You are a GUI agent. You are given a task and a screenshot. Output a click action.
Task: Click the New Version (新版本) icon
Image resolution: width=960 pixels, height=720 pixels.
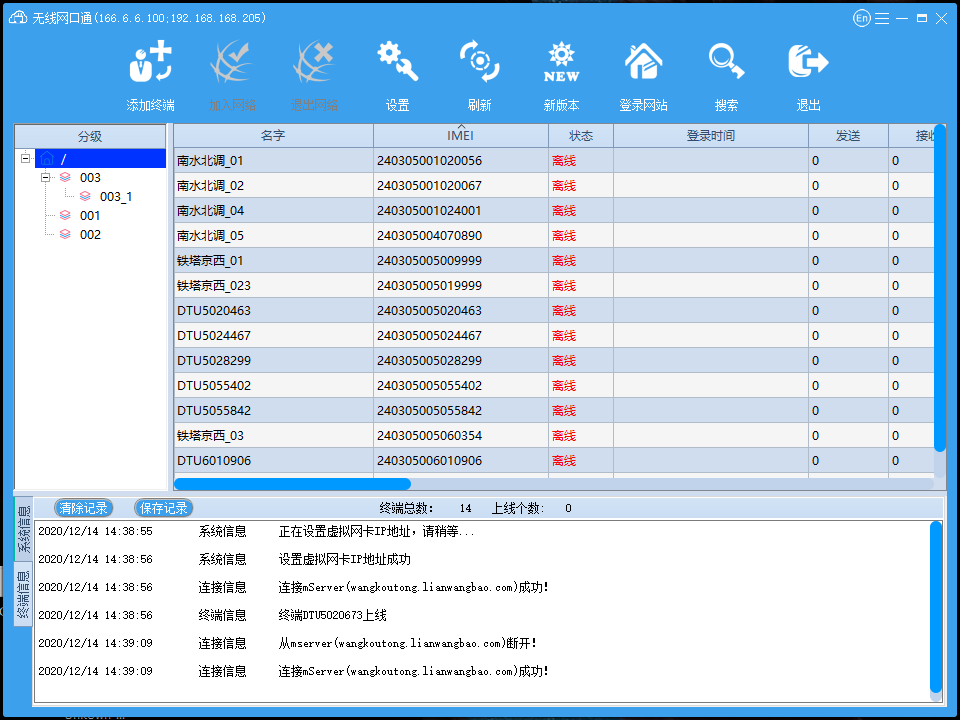(561, 62)
